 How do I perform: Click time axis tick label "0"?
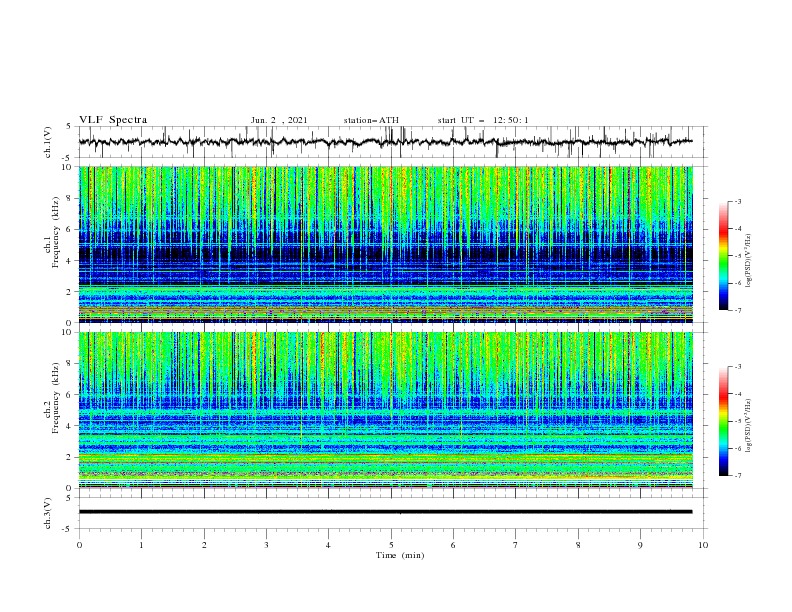pos(79,545)
